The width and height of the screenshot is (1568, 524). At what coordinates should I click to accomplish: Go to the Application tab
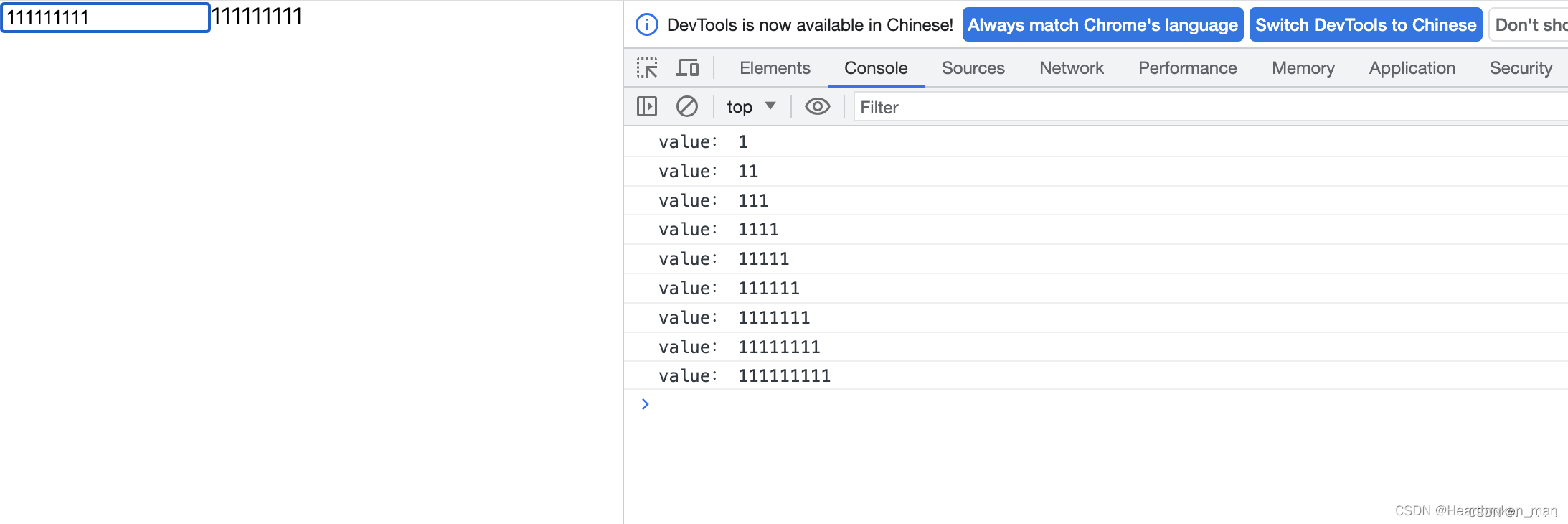[x=1412, y=68]
